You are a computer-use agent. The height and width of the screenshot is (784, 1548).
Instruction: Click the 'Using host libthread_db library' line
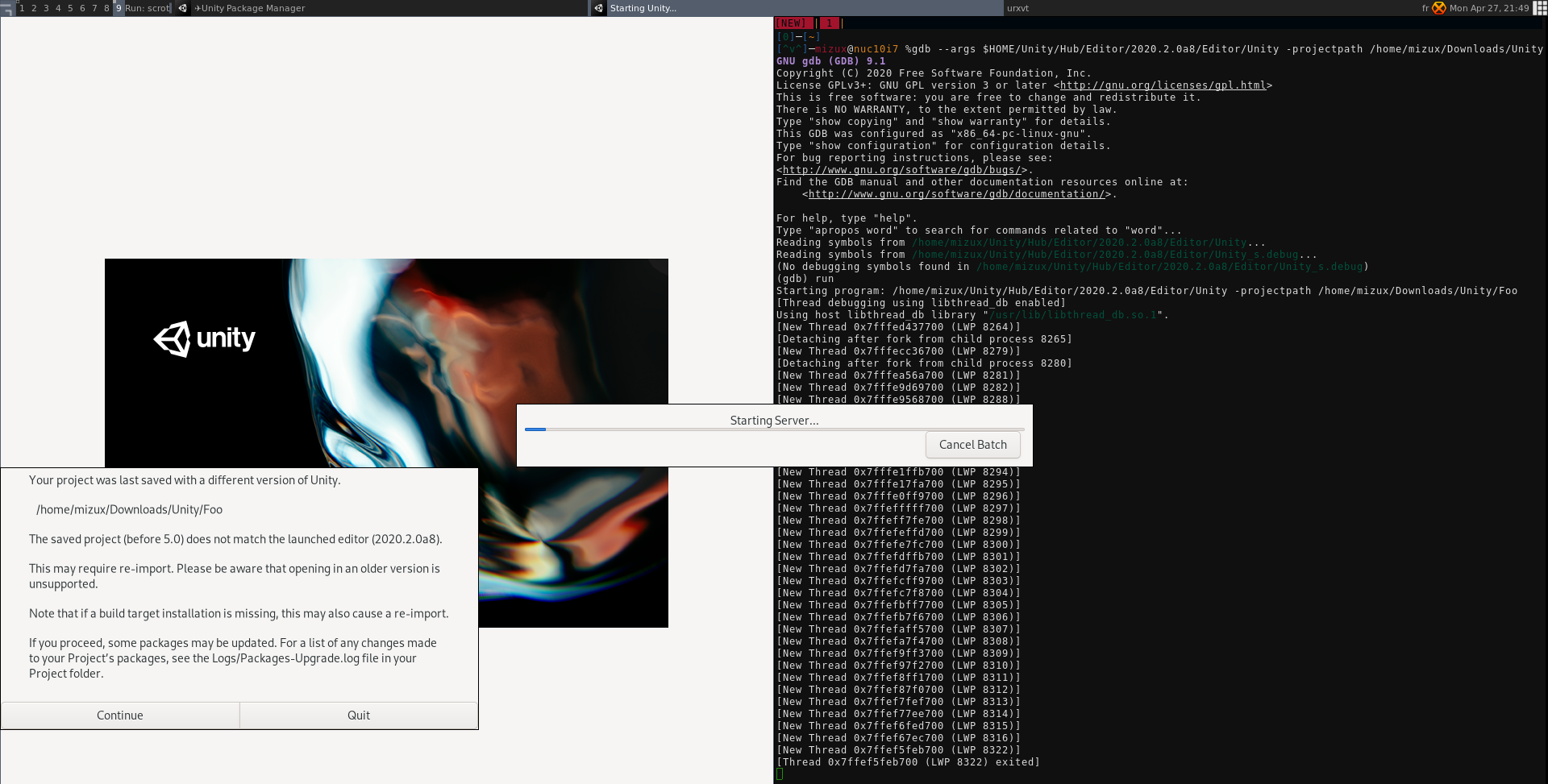pos(972,315)
